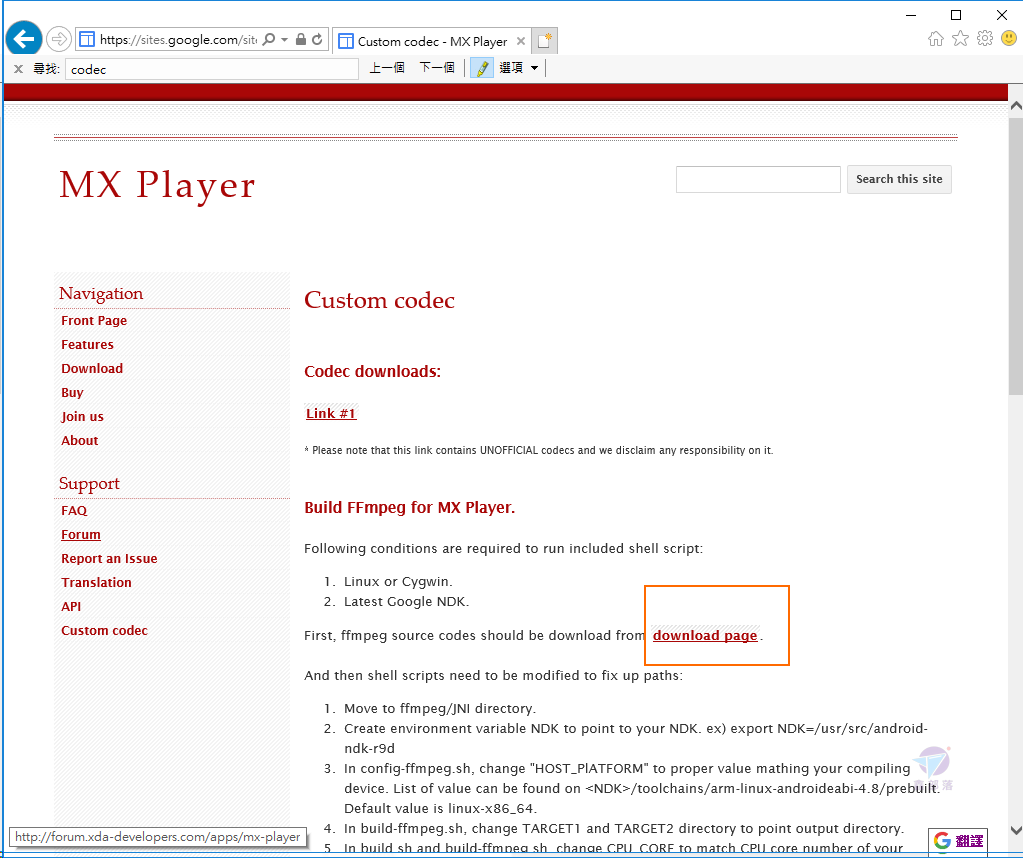The width and height of the screenshot is (1023, 858).
Task: Click the 'Move to ffmpeg/JNI directory.' step
Action: coord(440,709)
